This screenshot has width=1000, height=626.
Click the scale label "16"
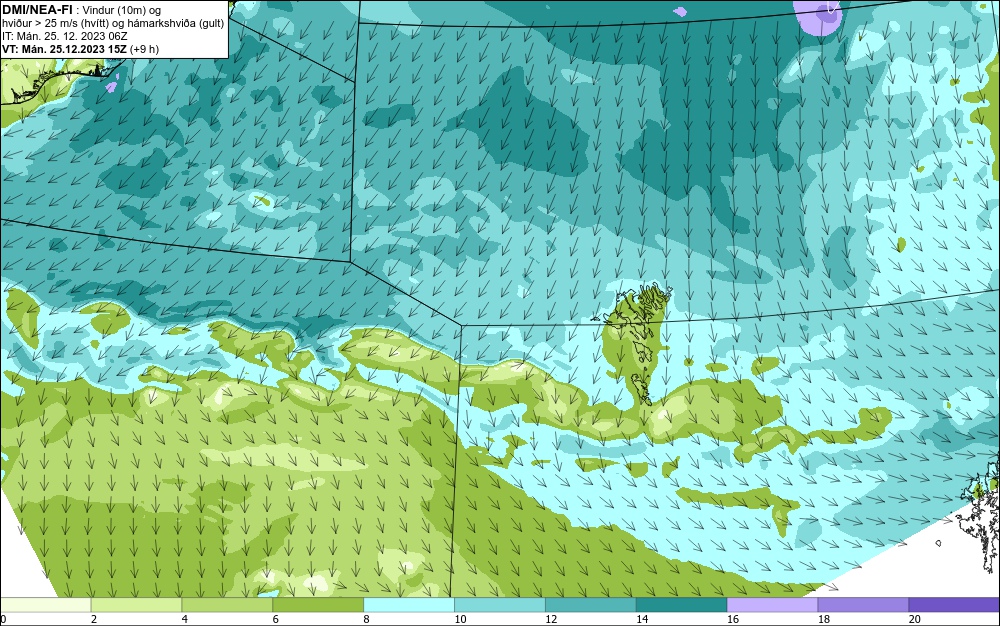[x=733, y=619]
